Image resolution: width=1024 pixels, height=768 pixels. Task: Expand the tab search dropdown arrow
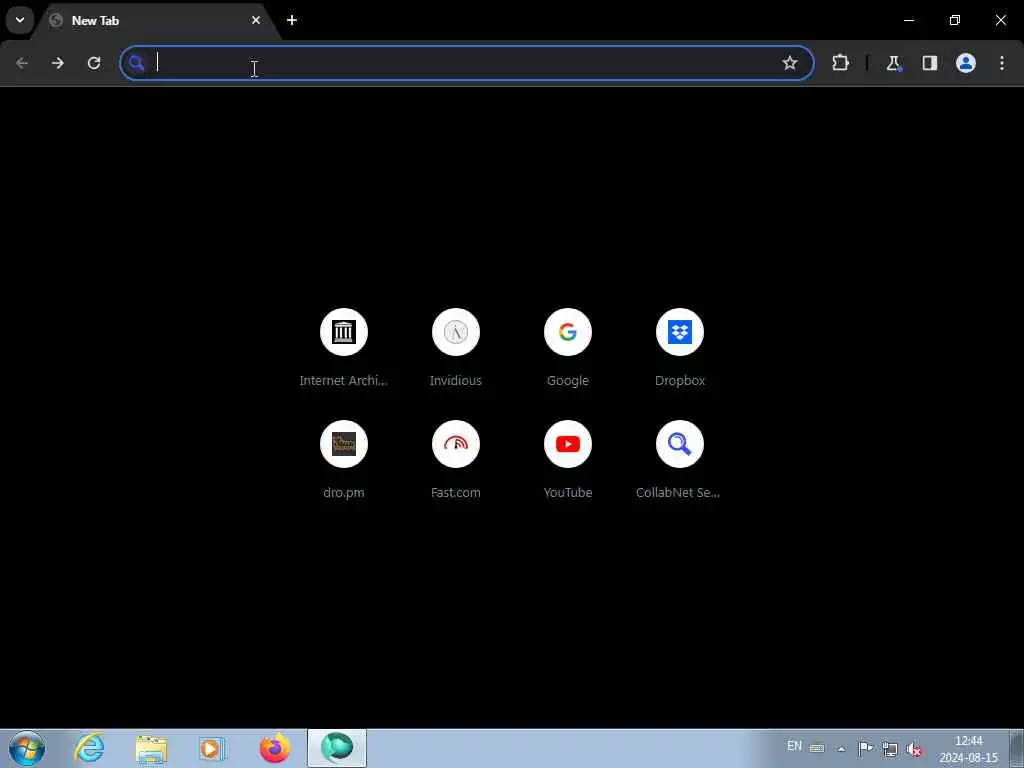point(20,20)
